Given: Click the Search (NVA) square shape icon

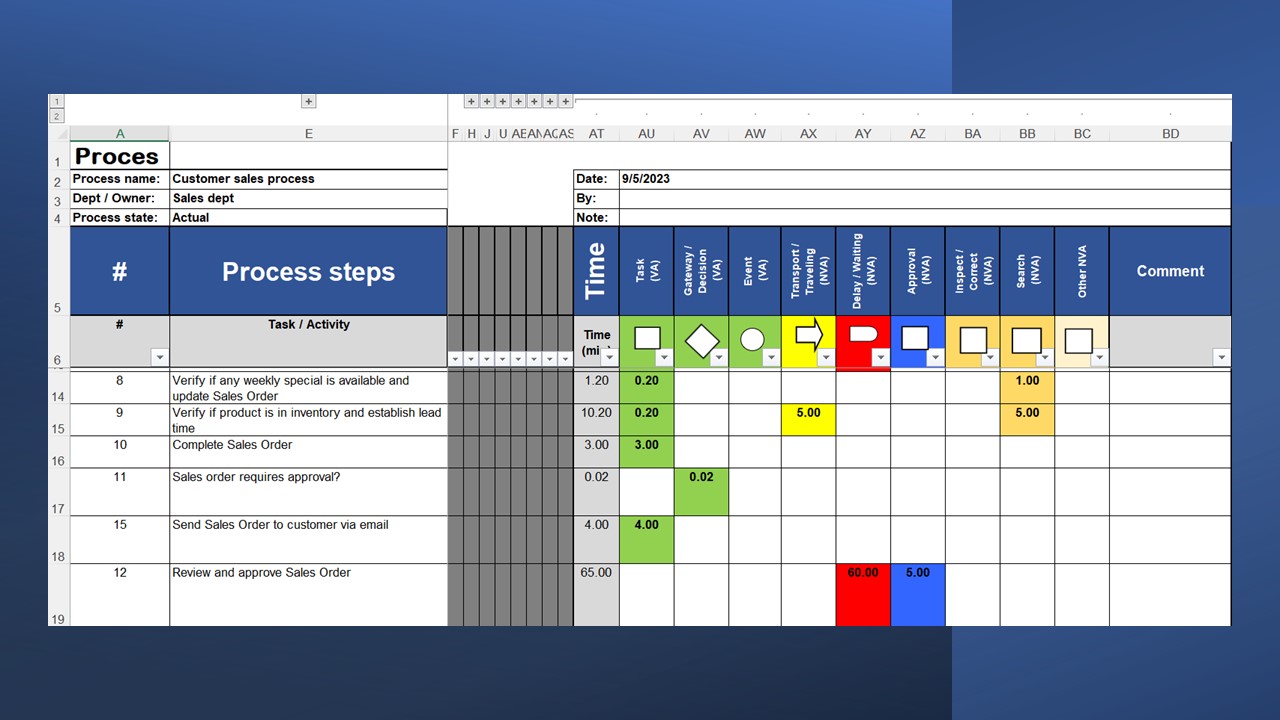Looking at the screenshot, I should [x=1026, y=340].
